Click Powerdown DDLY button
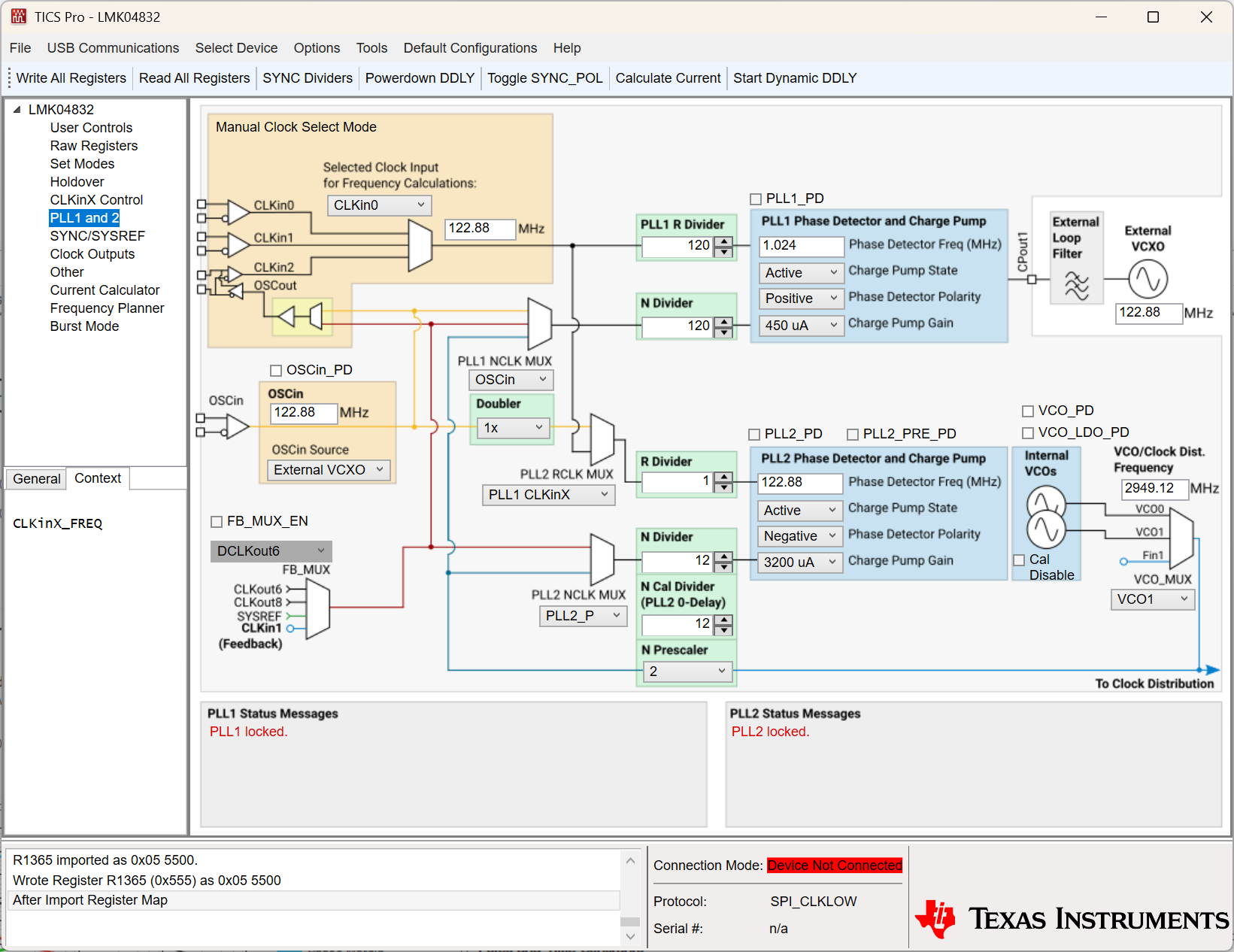Screen dimensions: 1234x952 pyautogui.click(x=420, y=78)
